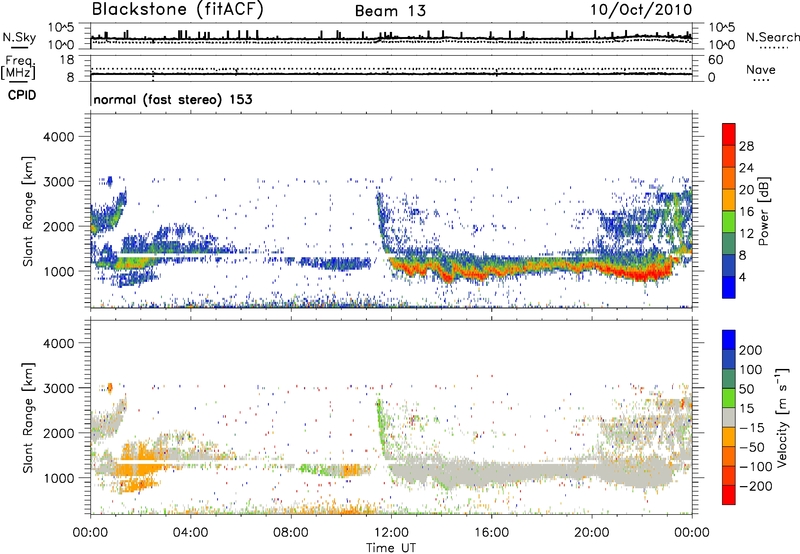Select the "−200" velocity scale label

[x=754, y=486]
